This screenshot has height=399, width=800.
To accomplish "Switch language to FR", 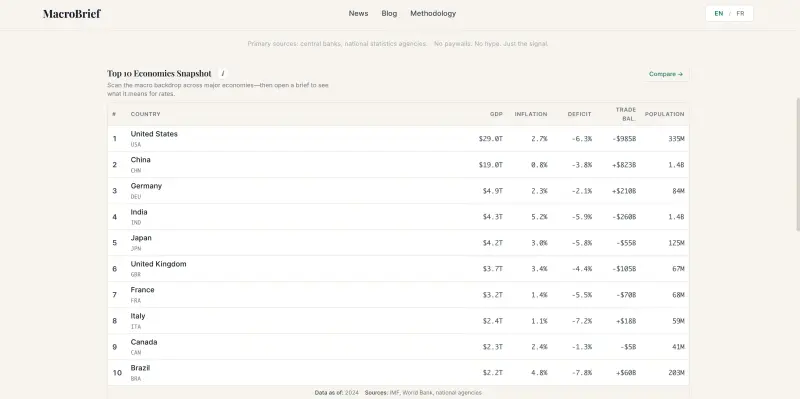I will pyautogui.click(x=740, y=14).
